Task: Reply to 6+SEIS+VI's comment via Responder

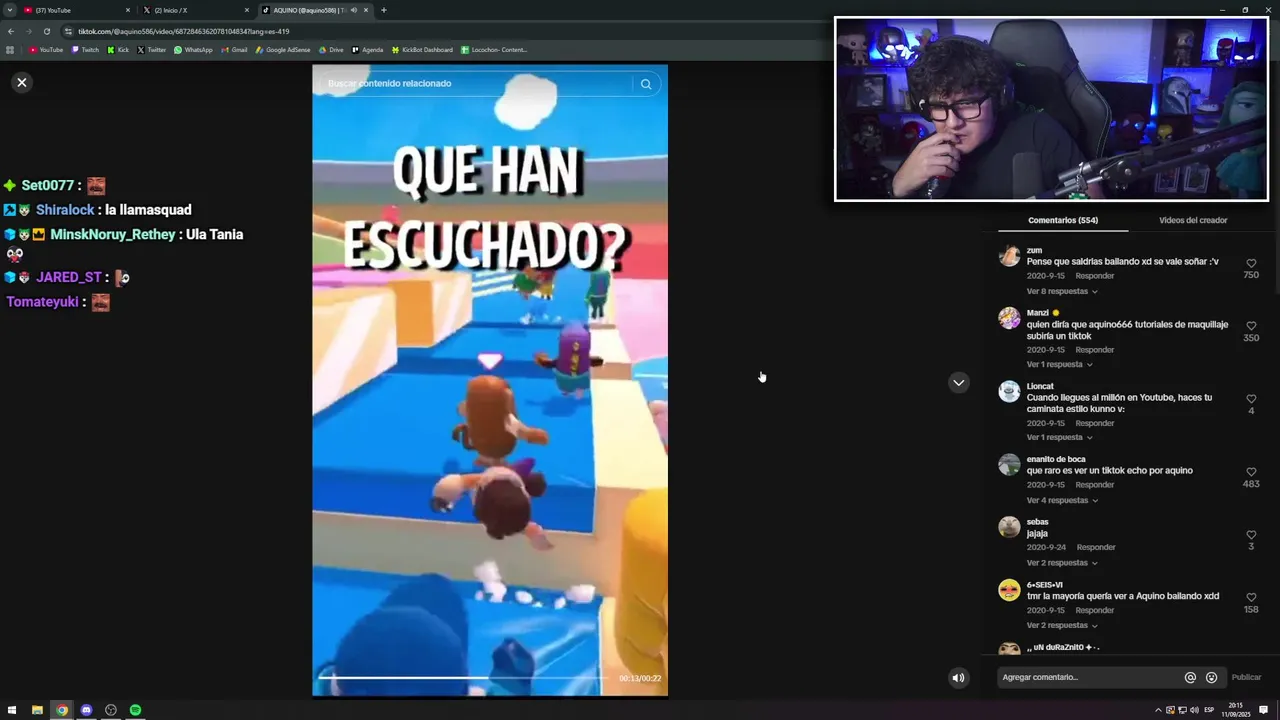Action: (1094, 610)
